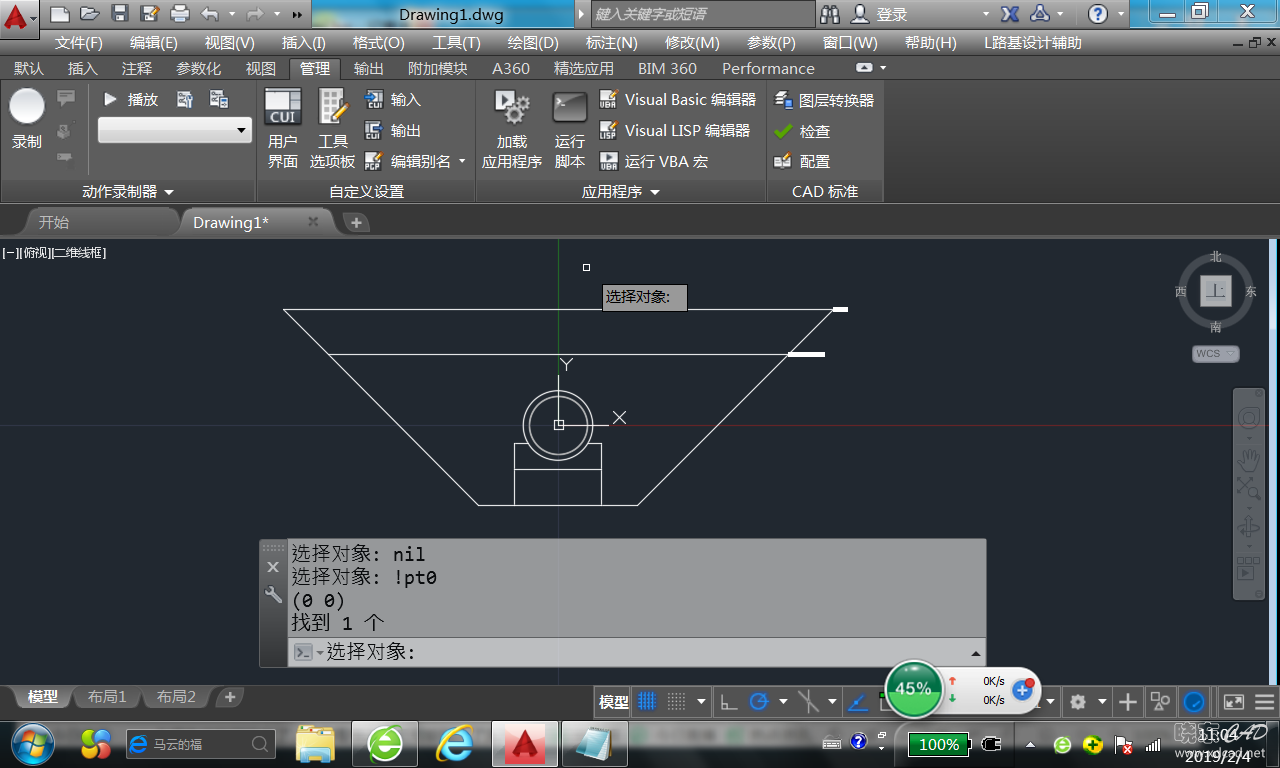1280x768 pixels.
Task: Toggle isometric drafting in status bar
Action: [x=808, y=701]
